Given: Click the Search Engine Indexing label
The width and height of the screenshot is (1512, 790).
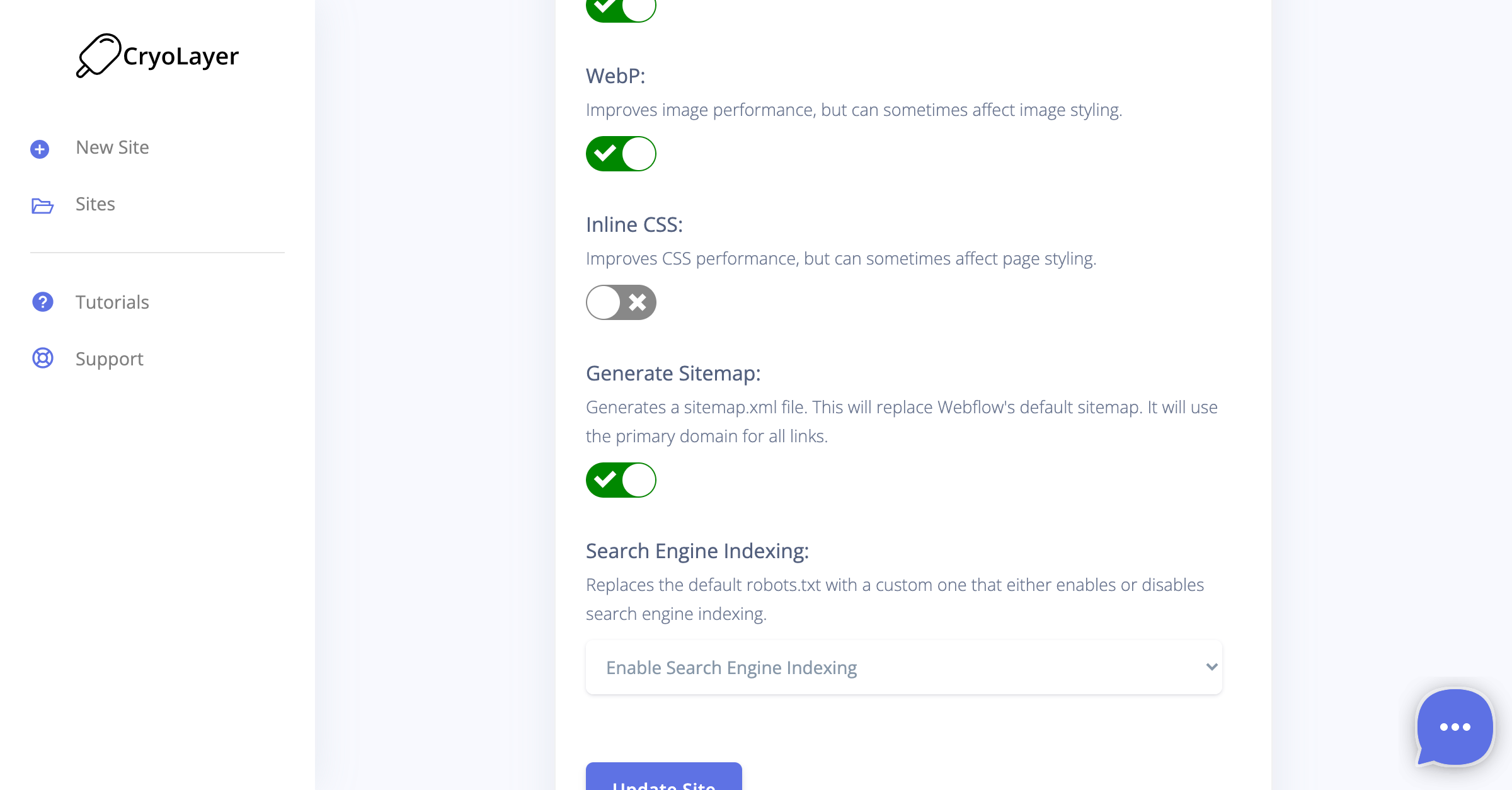Looking at the screenshot, I should [x=697, y=551].
